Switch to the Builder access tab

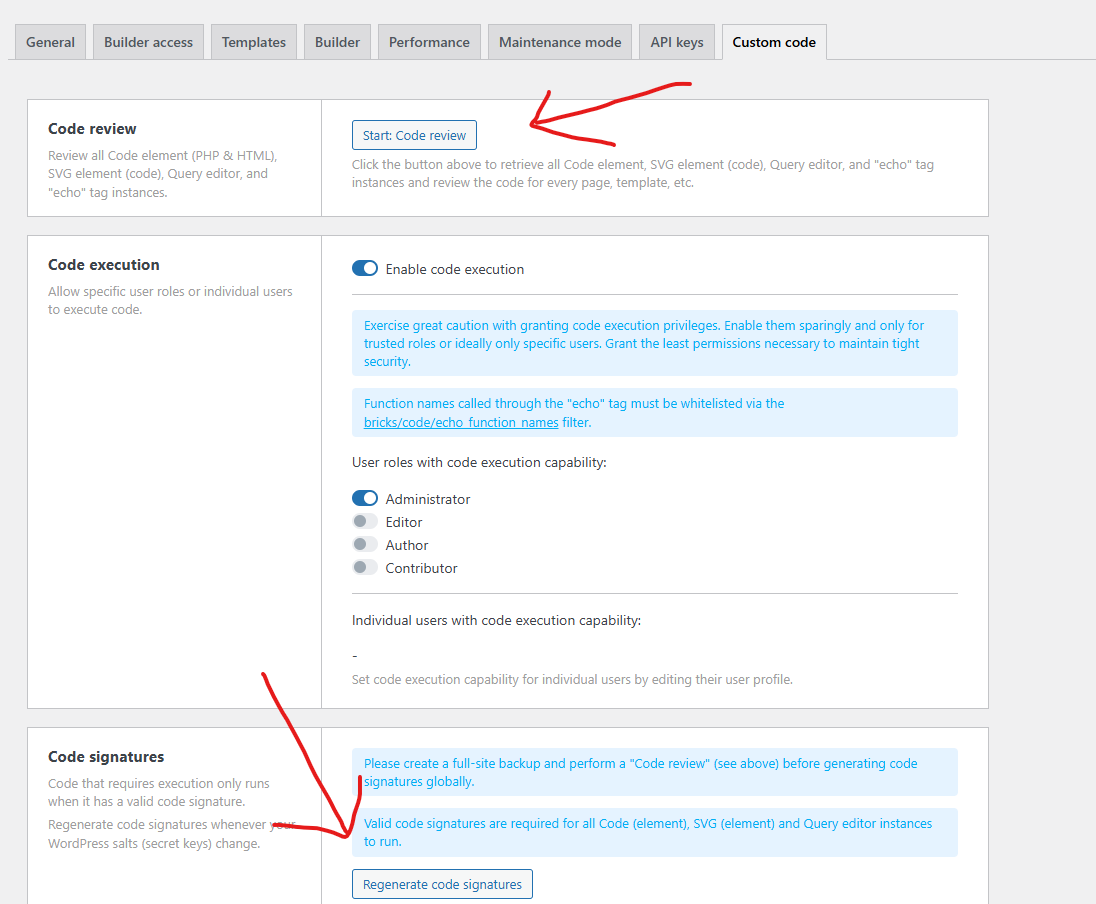point(148,42)
